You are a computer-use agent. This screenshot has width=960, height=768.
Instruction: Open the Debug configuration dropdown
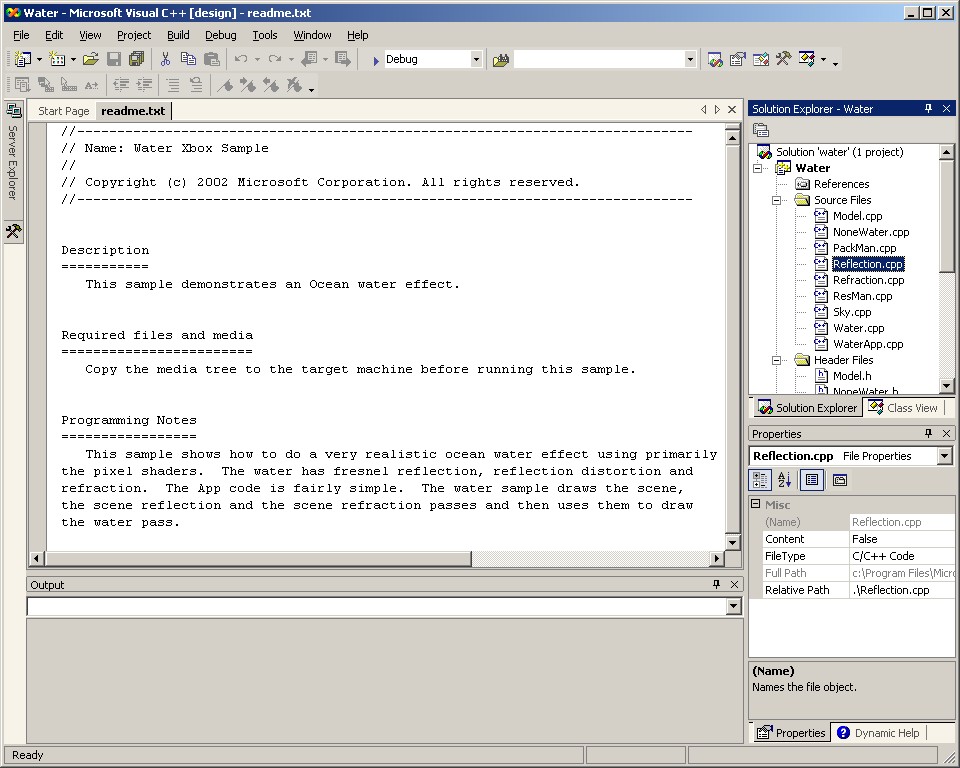pyautogui.click(x=476, y=60)
